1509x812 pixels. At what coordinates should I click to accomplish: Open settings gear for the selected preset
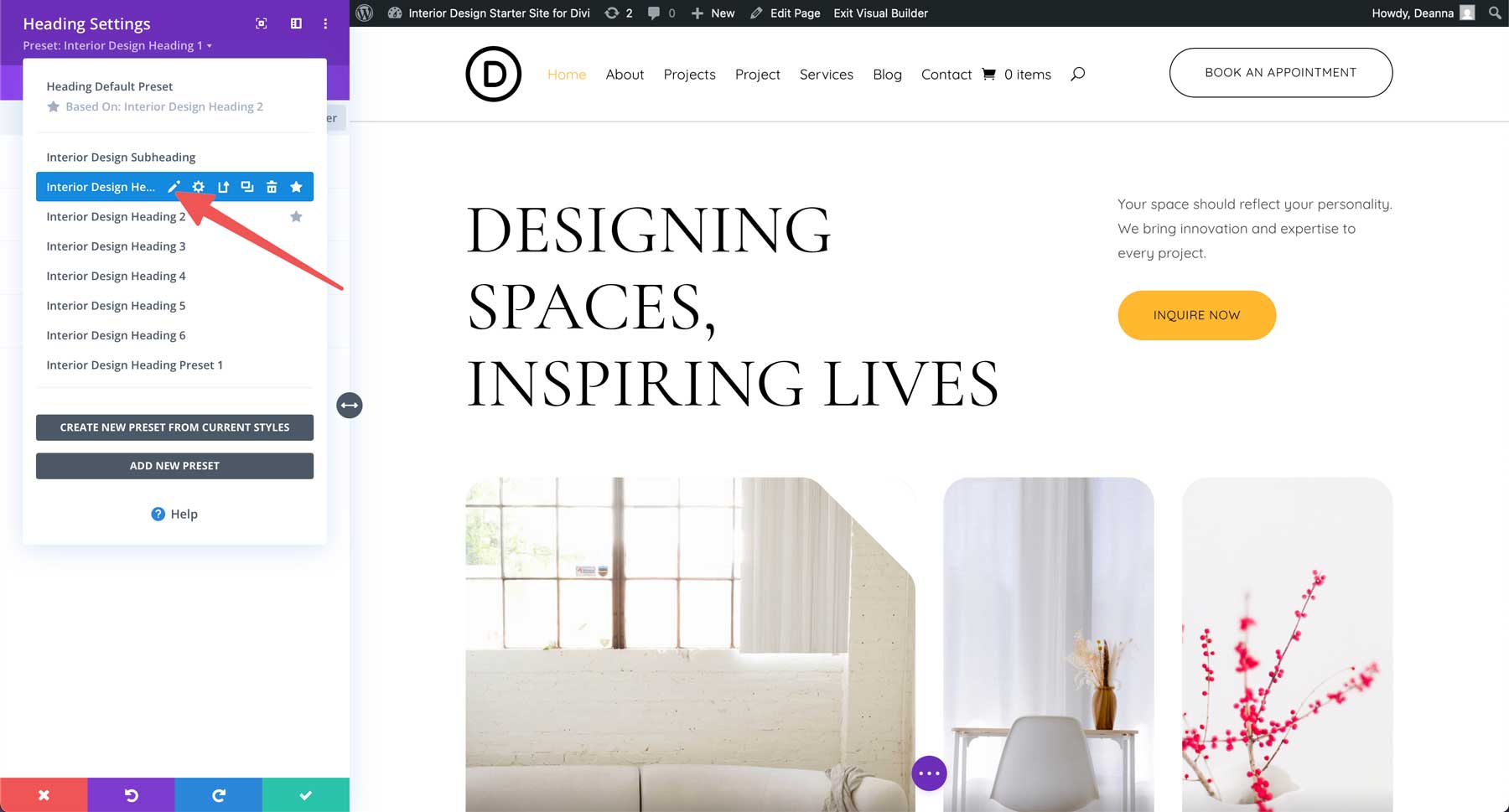point(198,186)
